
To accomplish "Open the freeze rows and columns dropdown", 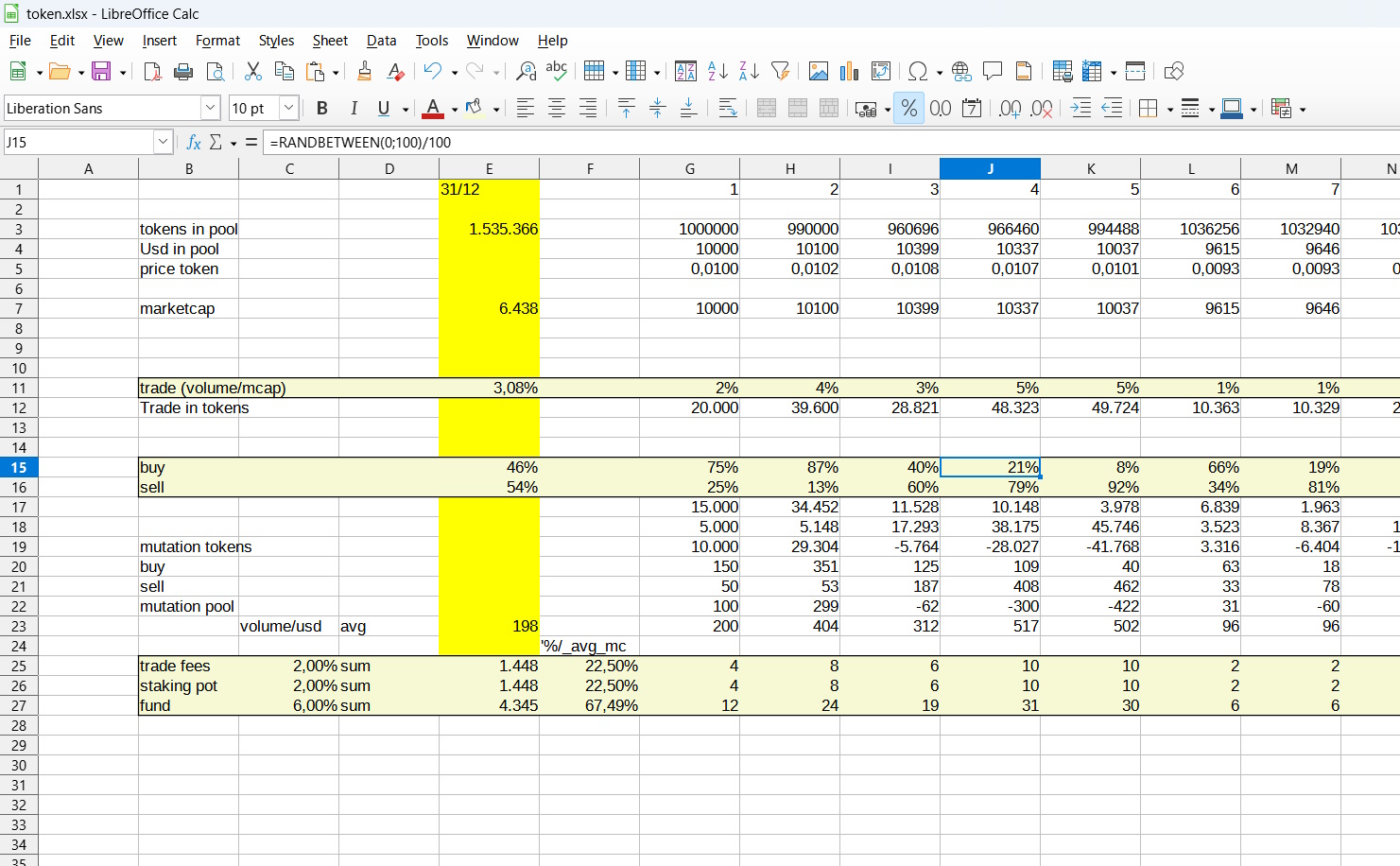I will point(1114,72).
